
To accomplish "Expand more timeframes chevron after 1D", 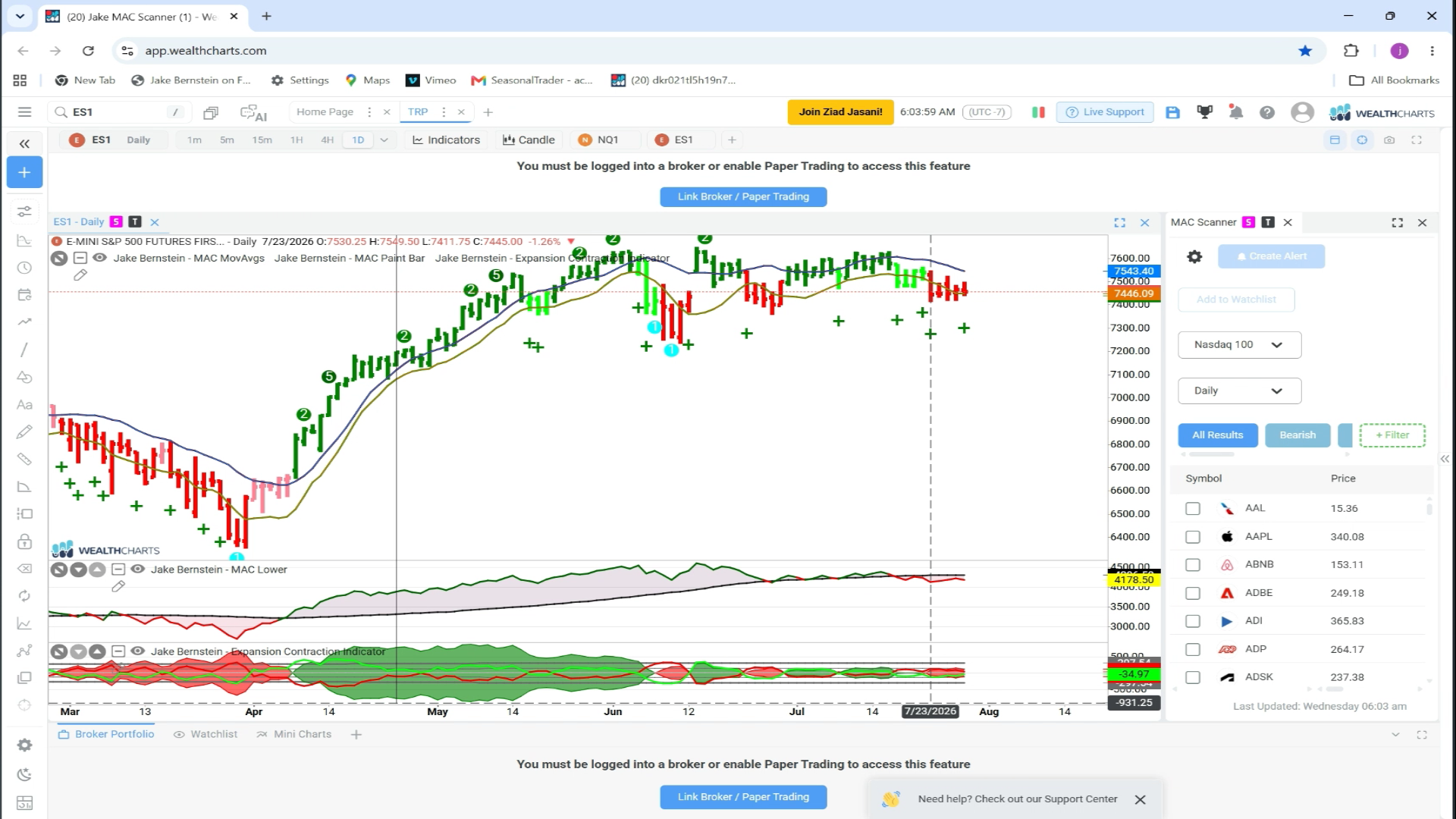I will click(384, 140).
